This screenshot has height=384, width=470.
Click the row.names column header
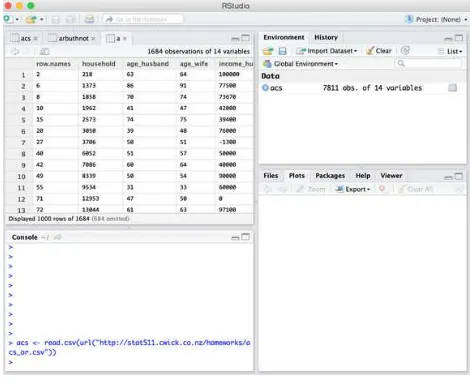click(54, 64)
